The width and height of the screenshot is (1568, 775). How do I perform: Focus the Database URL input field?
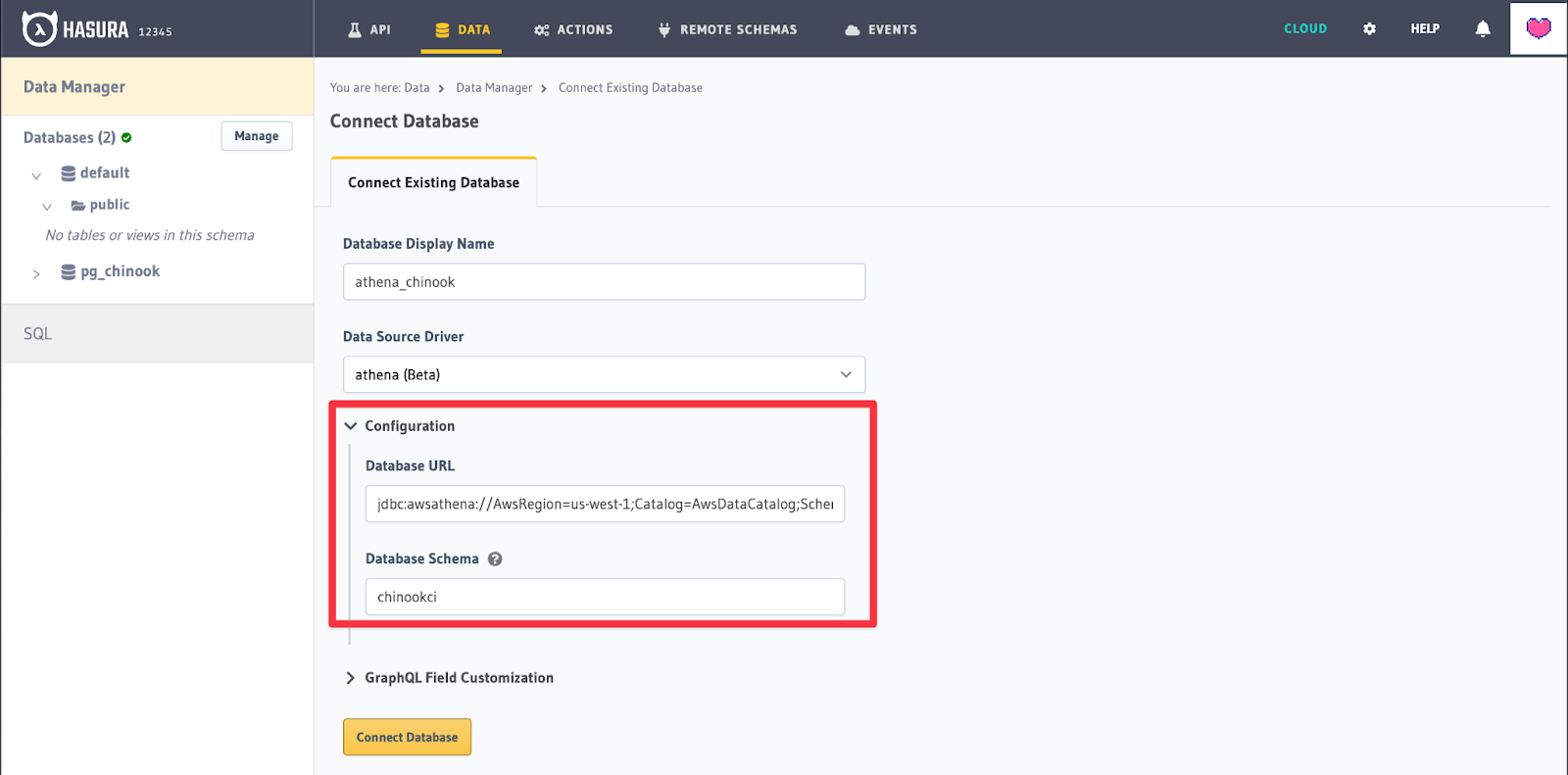tap(605, 504)
